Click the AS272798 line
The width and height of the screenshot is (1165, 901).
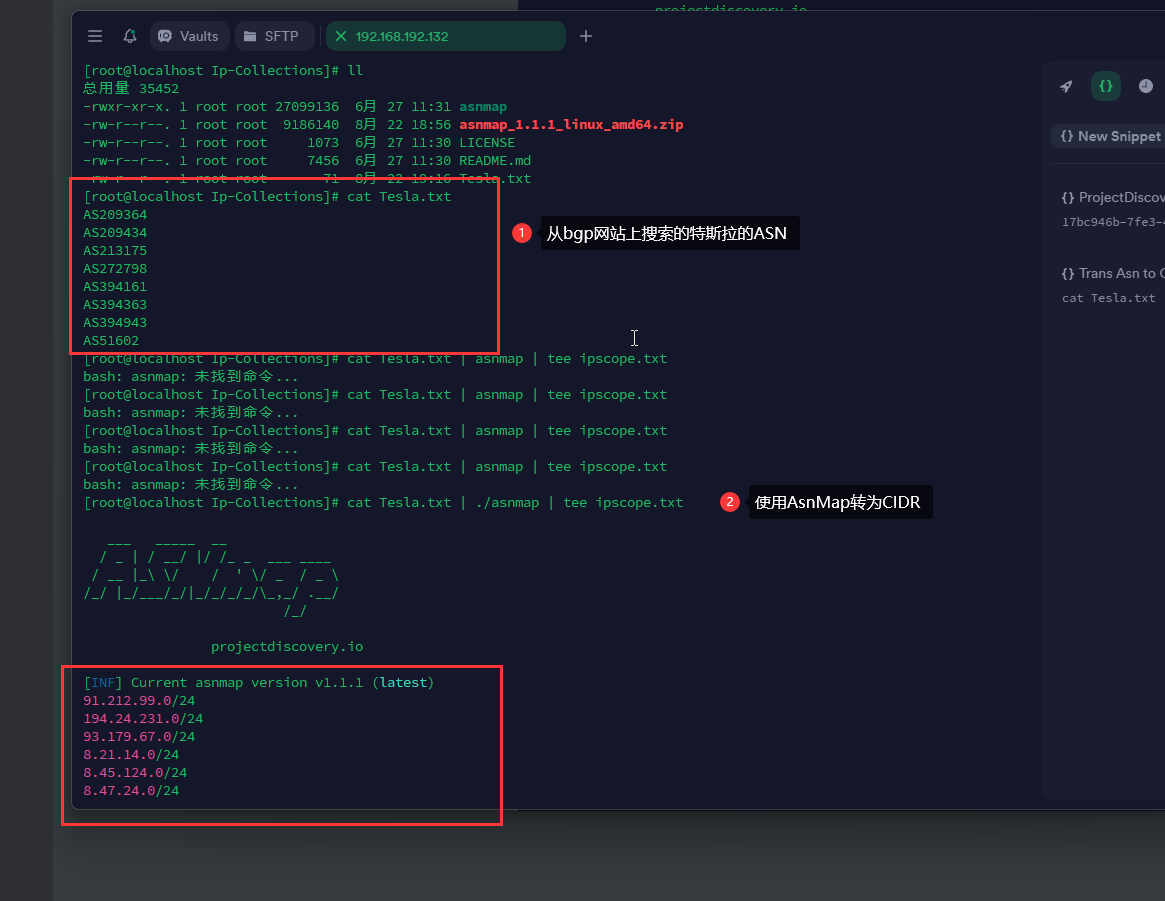point(115,268)
